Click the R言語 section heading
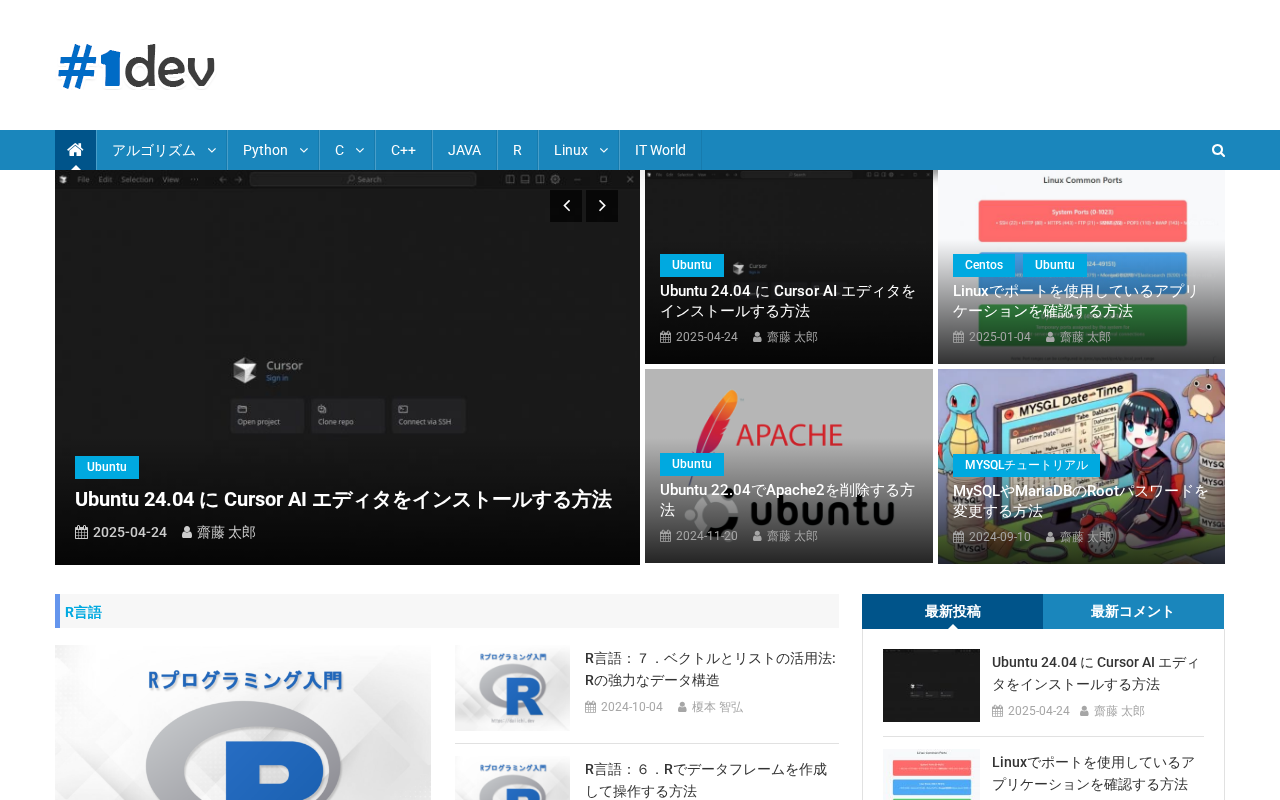The image size is (1280, 800). pos(83,612)
